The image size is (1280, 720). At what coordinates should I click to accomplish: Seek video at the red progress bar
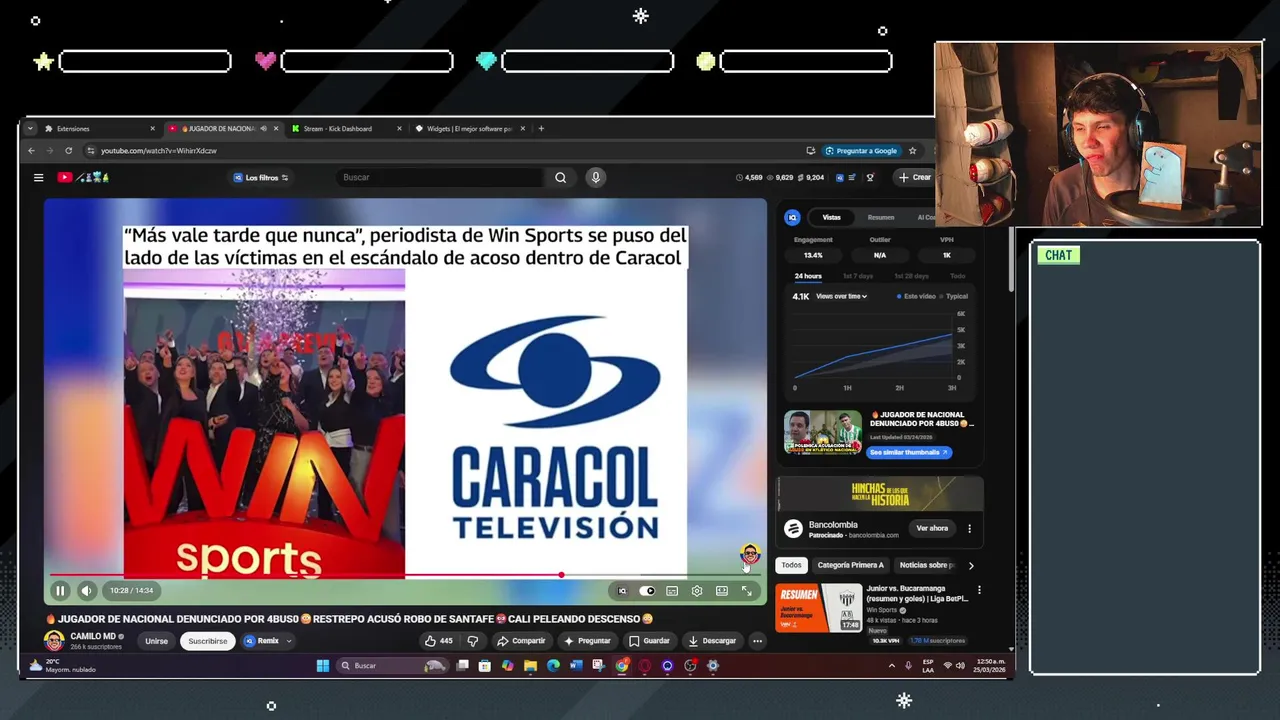click(405, 575)
